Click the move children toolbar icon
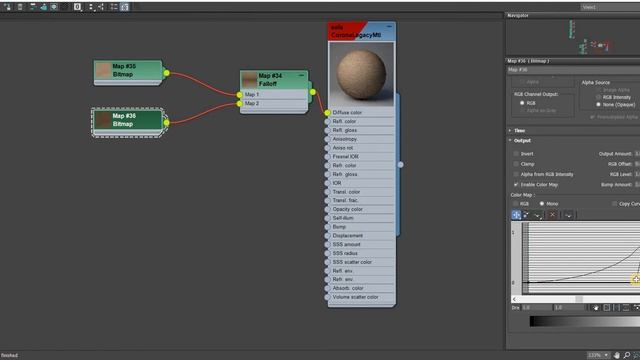The image size is (640, 360). click(x=33, y=7)
